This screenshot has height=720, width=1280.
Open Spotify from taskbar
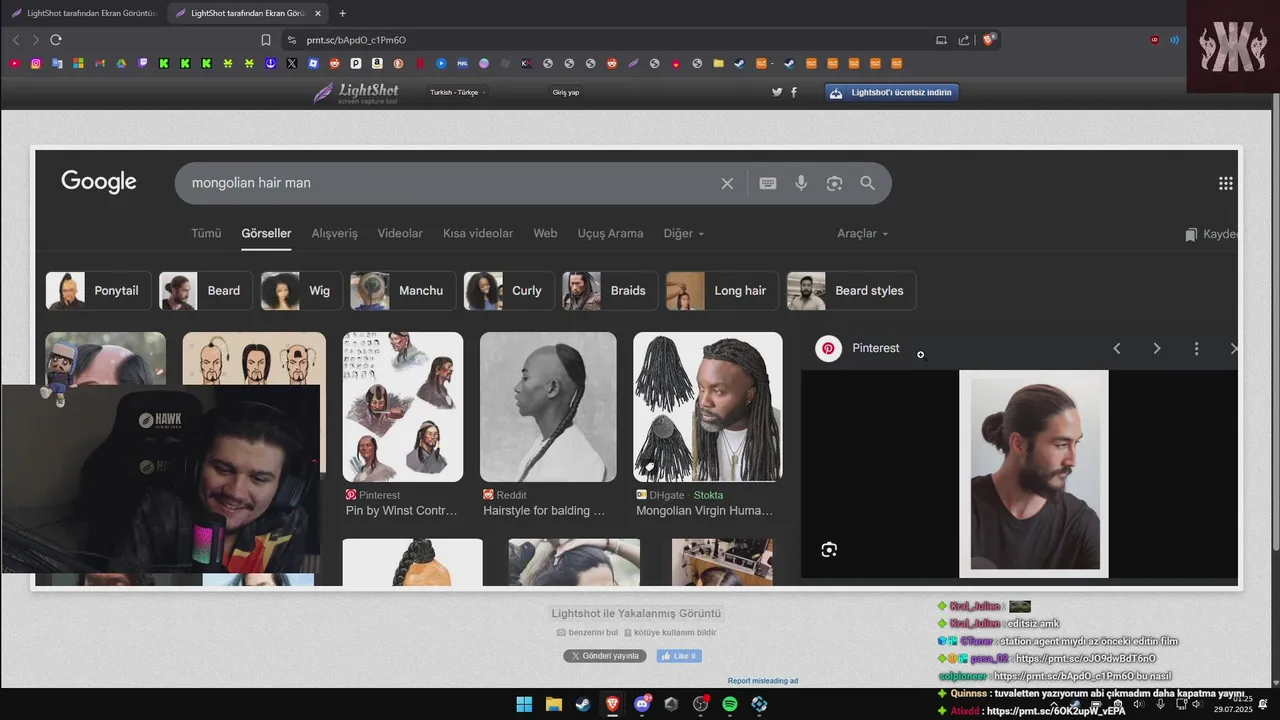click(x=730, y=704)
